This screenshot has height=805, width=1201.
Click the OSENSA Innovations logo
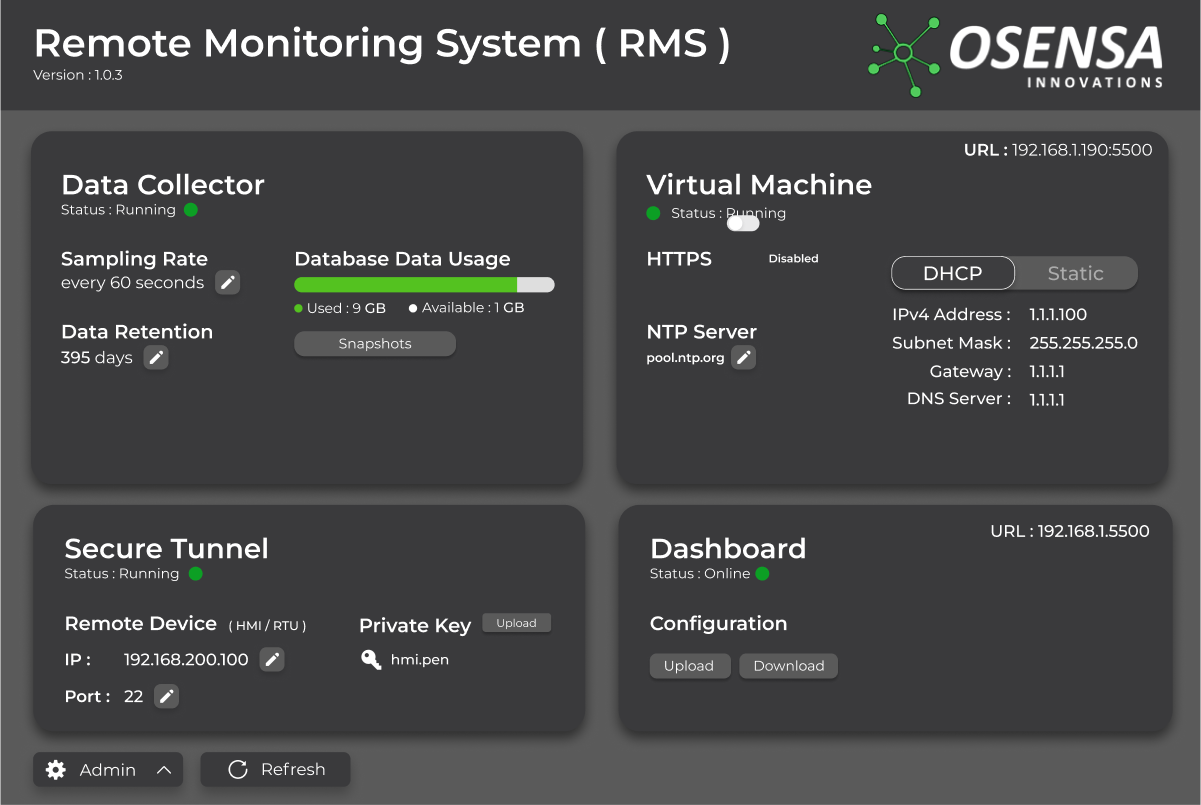1010,54
